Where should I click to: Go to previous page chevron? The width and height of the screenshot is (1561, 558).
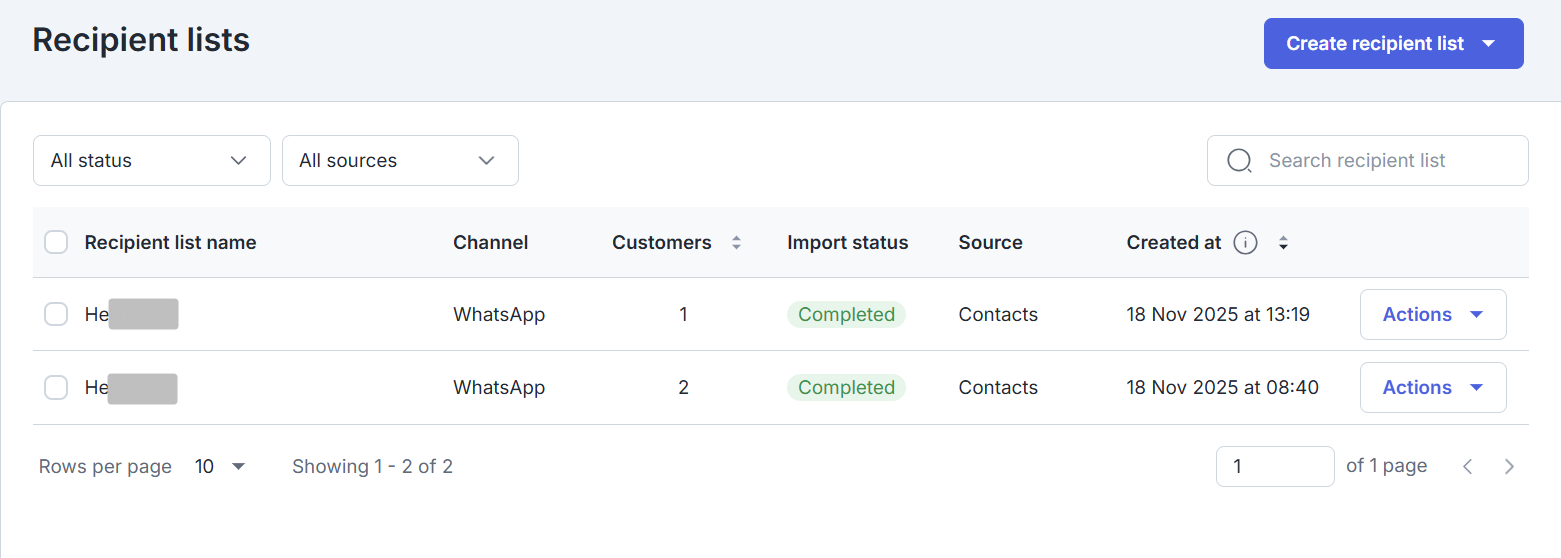(x=1468, y=466)
